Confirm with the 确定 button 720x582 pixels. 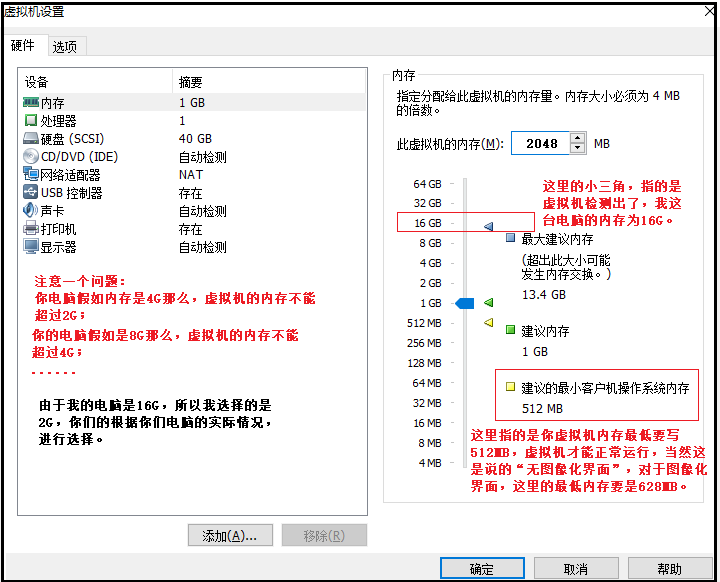[482, 569]
